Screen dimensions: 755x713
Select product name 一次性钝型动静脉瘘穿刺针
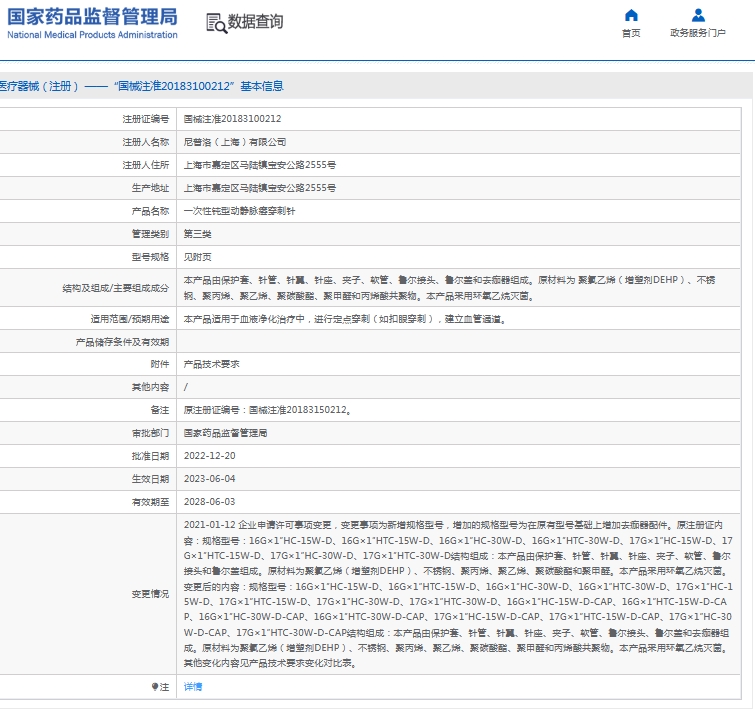coord(239,211)
